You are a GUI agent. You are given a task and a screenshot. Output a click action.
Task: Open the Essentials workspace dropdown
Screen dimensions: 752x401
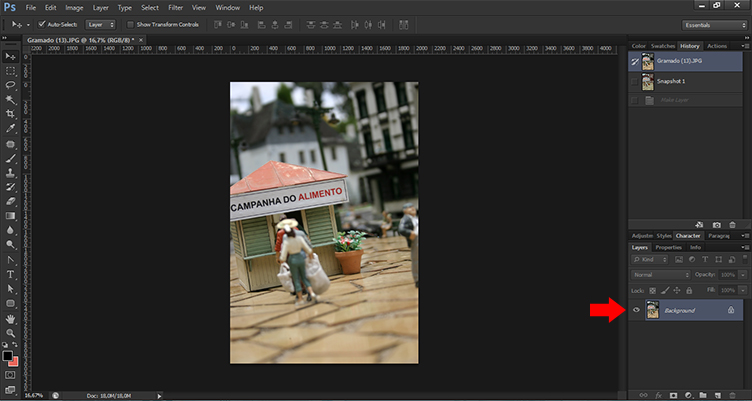coord(713,24)
